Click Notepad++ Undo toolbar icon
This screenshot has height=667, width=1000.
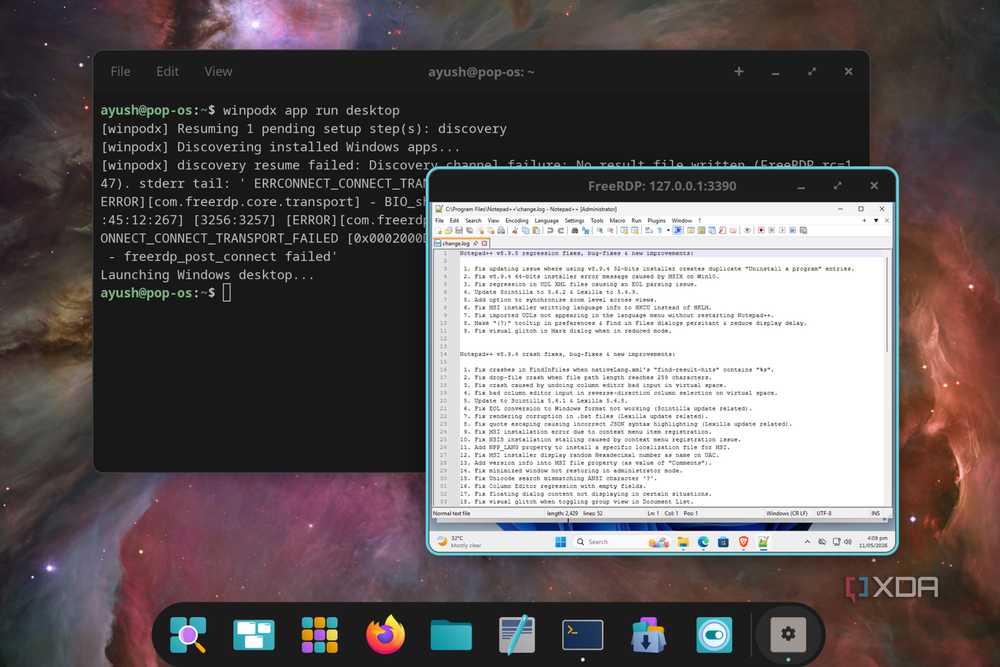(550, 230)
